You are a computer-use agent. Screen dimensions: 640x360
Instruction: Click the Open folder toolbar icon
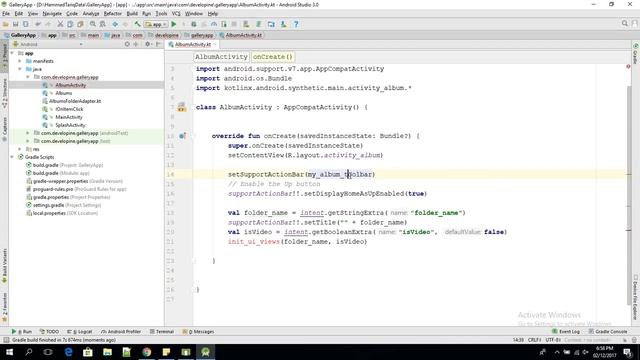point(6,24)
